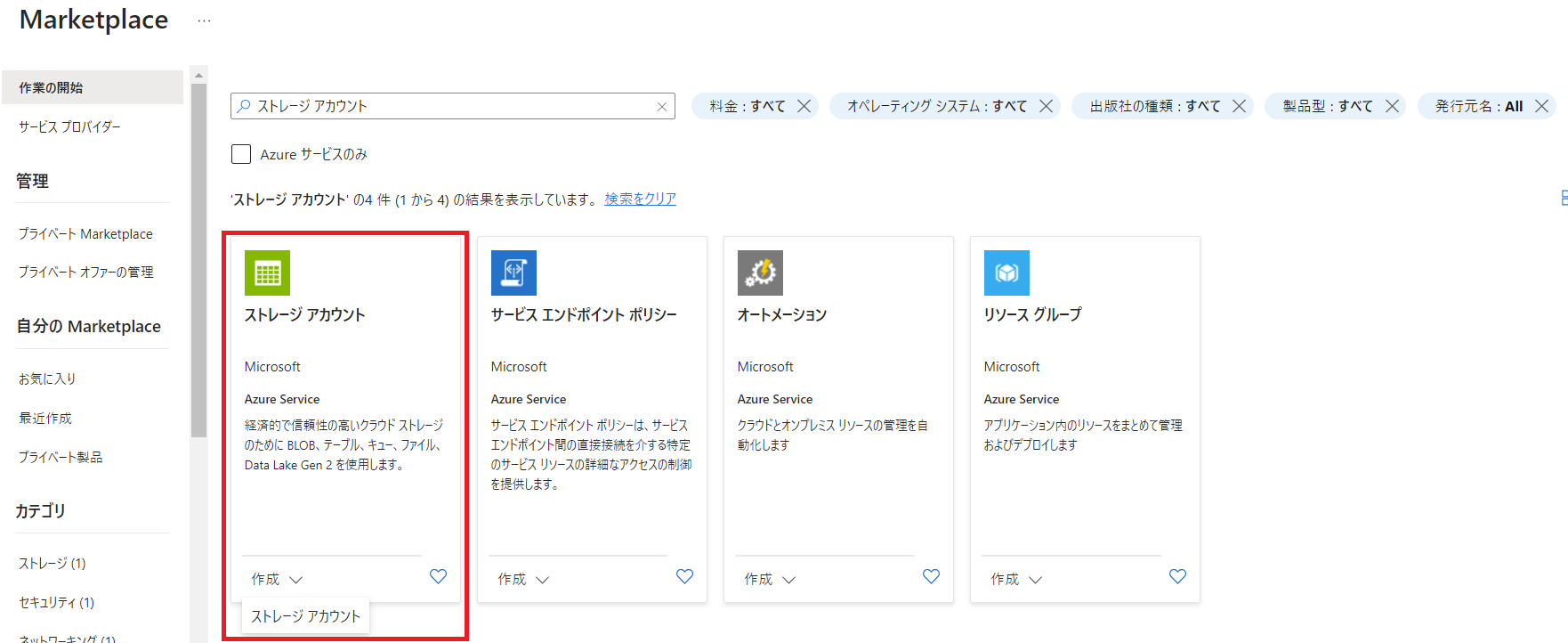This screenshot has height=643, width=1568.
Task: Click the Resource Group (リソース グループ) cube icon
Action: (1006, 273)
